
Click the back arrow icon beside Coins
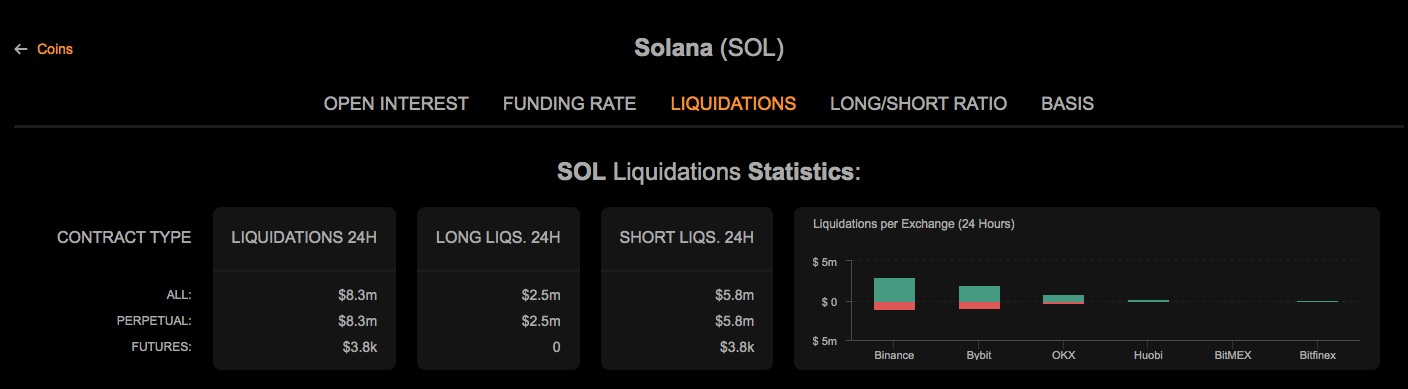tap(20, 49)
